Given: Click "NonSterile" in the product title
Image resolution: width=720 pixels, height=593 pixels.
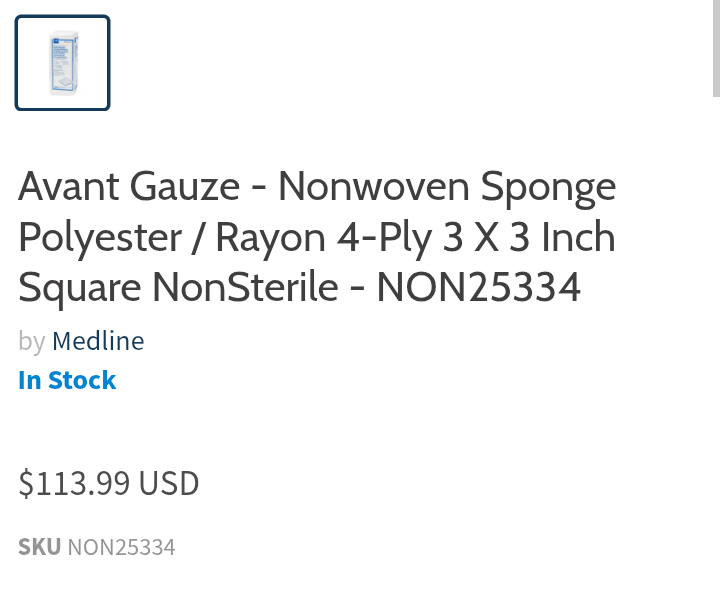Looking at the screenshot, I should click(246, 289).
